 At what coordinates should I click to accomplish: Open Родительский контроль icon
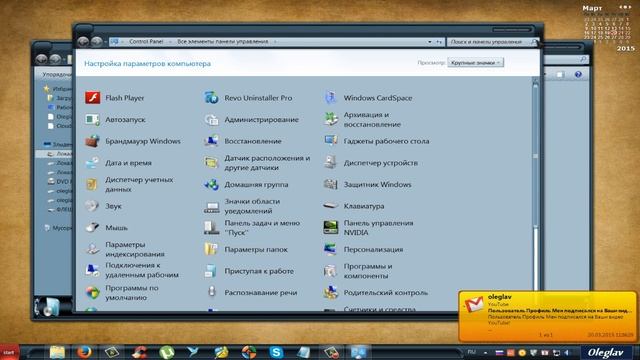click(331, 292)
